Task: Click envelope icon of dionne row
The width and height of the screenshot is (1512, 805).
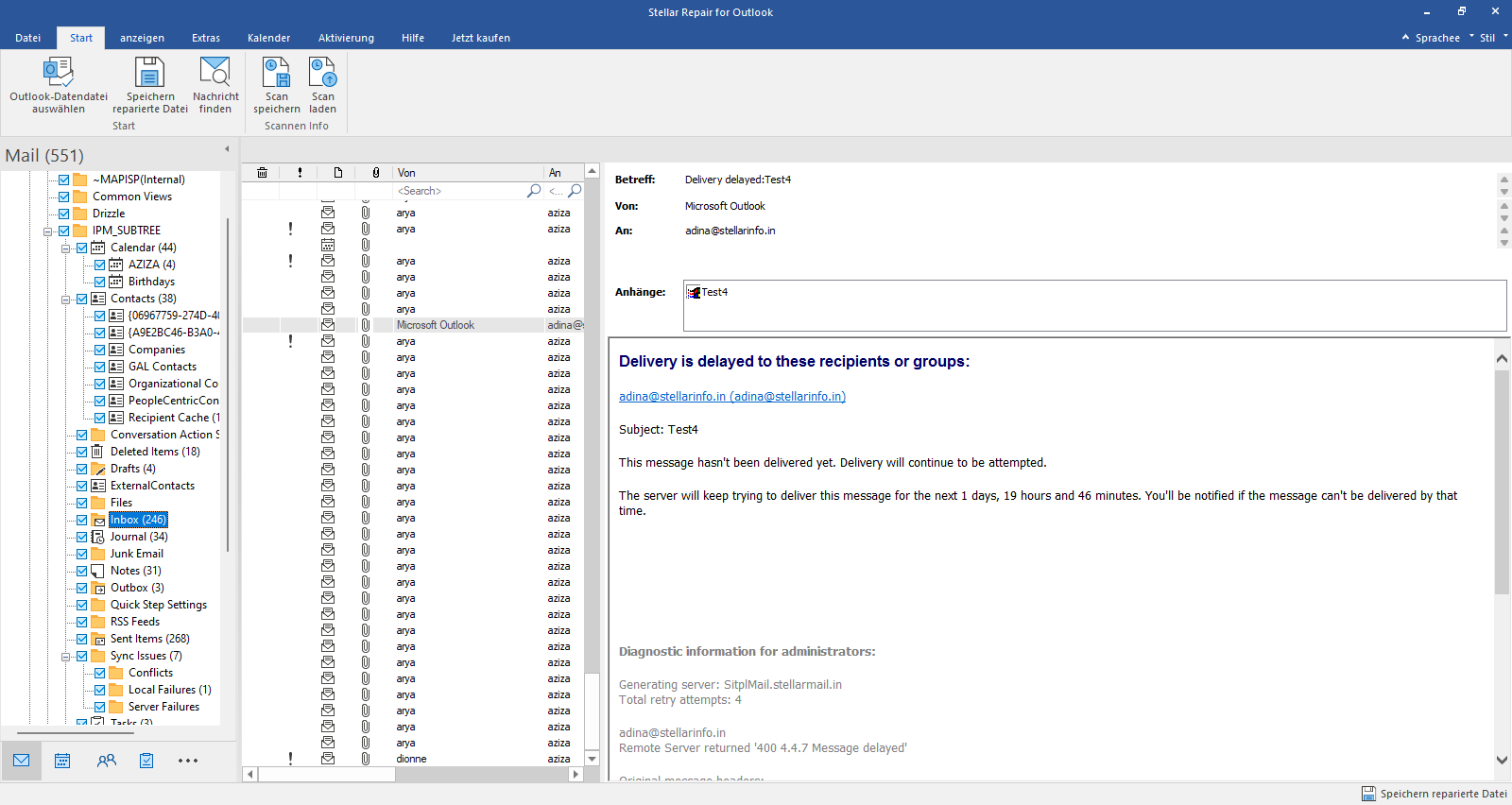Action: [328, 759]
